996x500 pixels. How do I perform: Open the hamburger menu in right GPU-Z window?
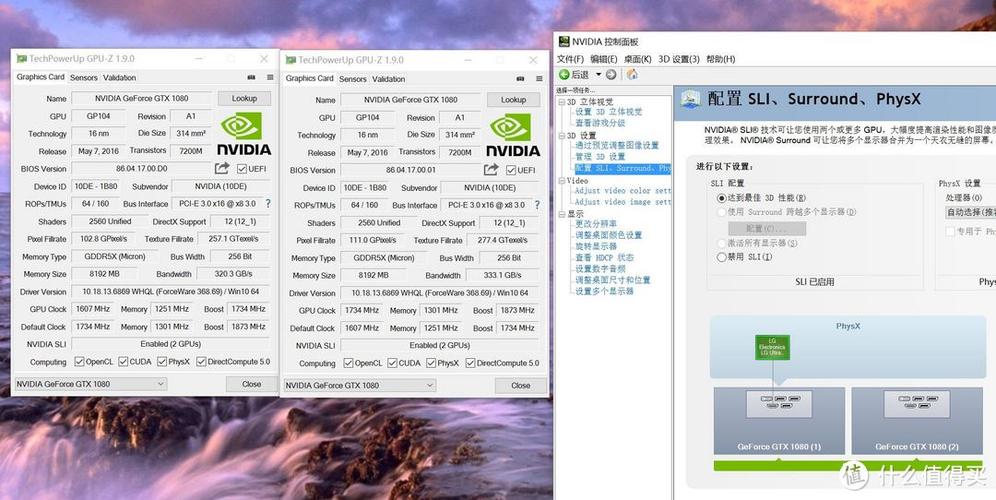point(539,79)
